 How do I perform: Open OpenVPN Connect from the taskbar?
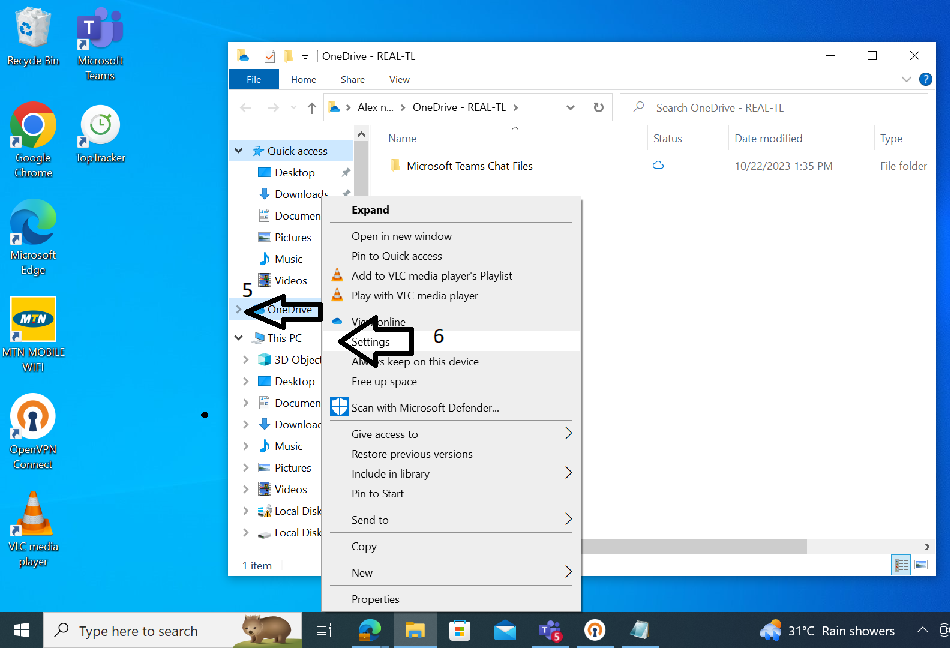click(594, 631)
